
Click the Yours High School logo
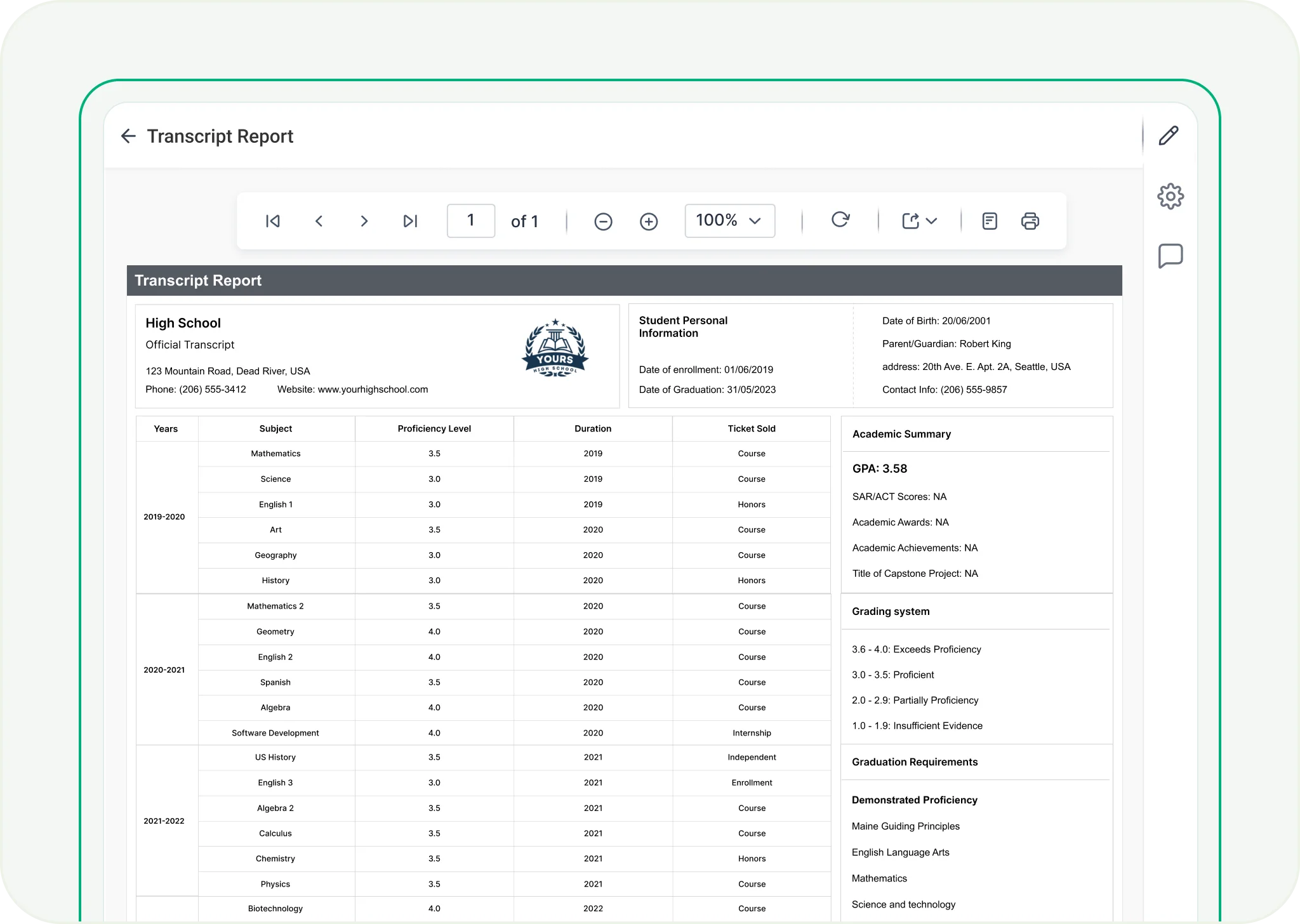coord(555,348)
